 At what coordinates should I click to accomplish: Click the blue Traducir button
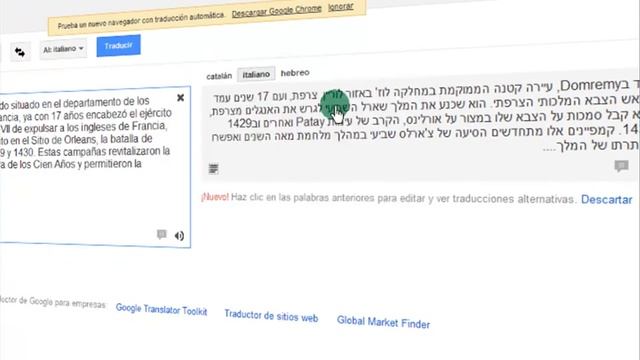(118, 46)
